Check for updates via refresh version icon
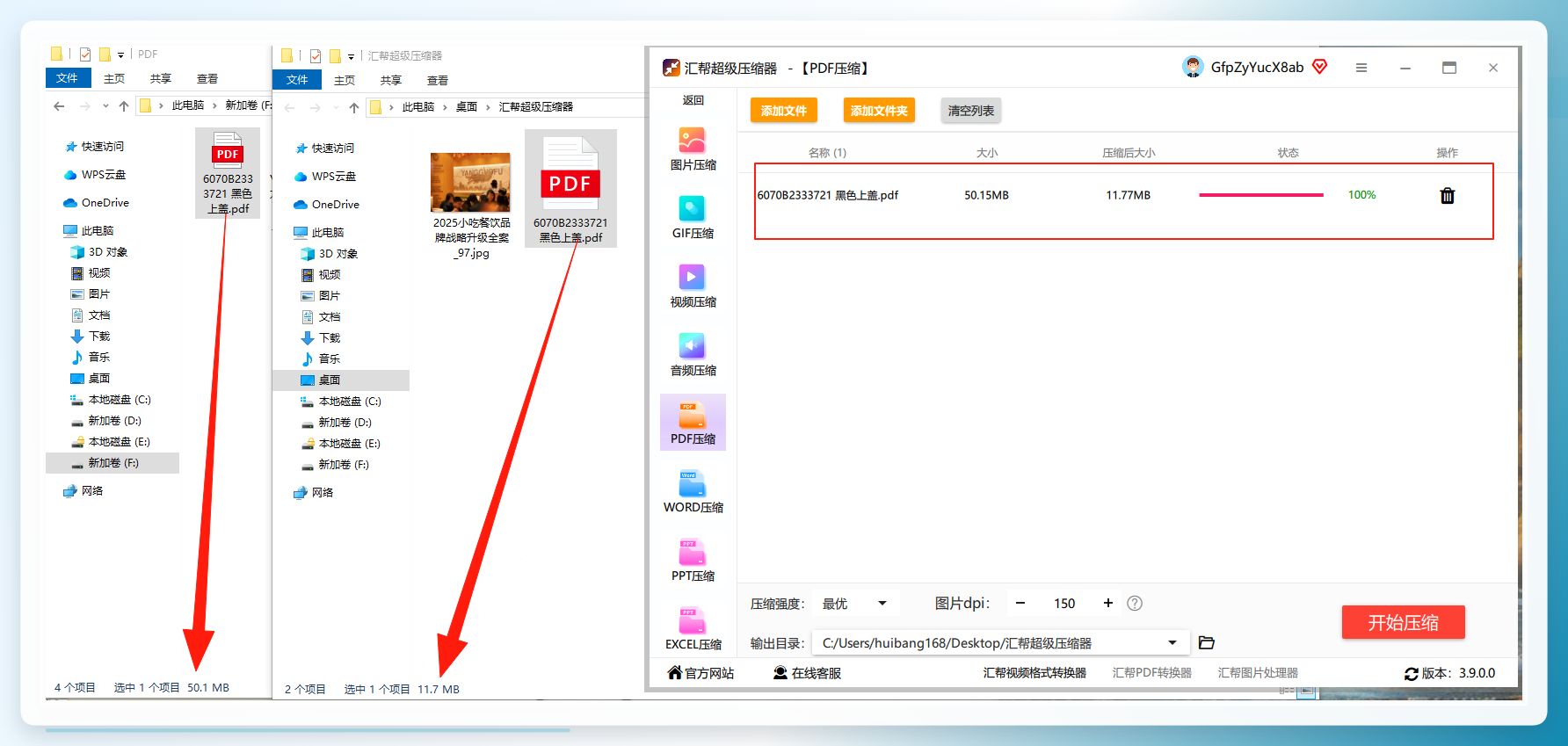Screen dimensions: 1568x746 coord(1411,674)
